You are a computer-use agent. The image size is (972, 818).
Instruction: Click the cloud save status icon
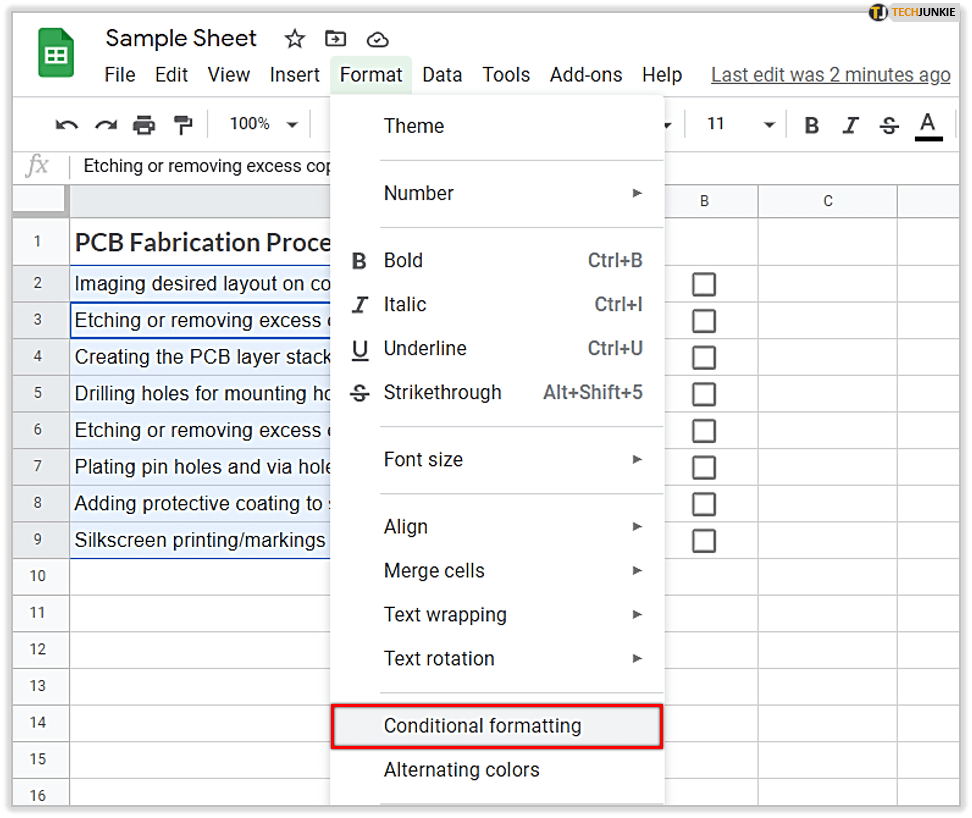coord(377,39)
